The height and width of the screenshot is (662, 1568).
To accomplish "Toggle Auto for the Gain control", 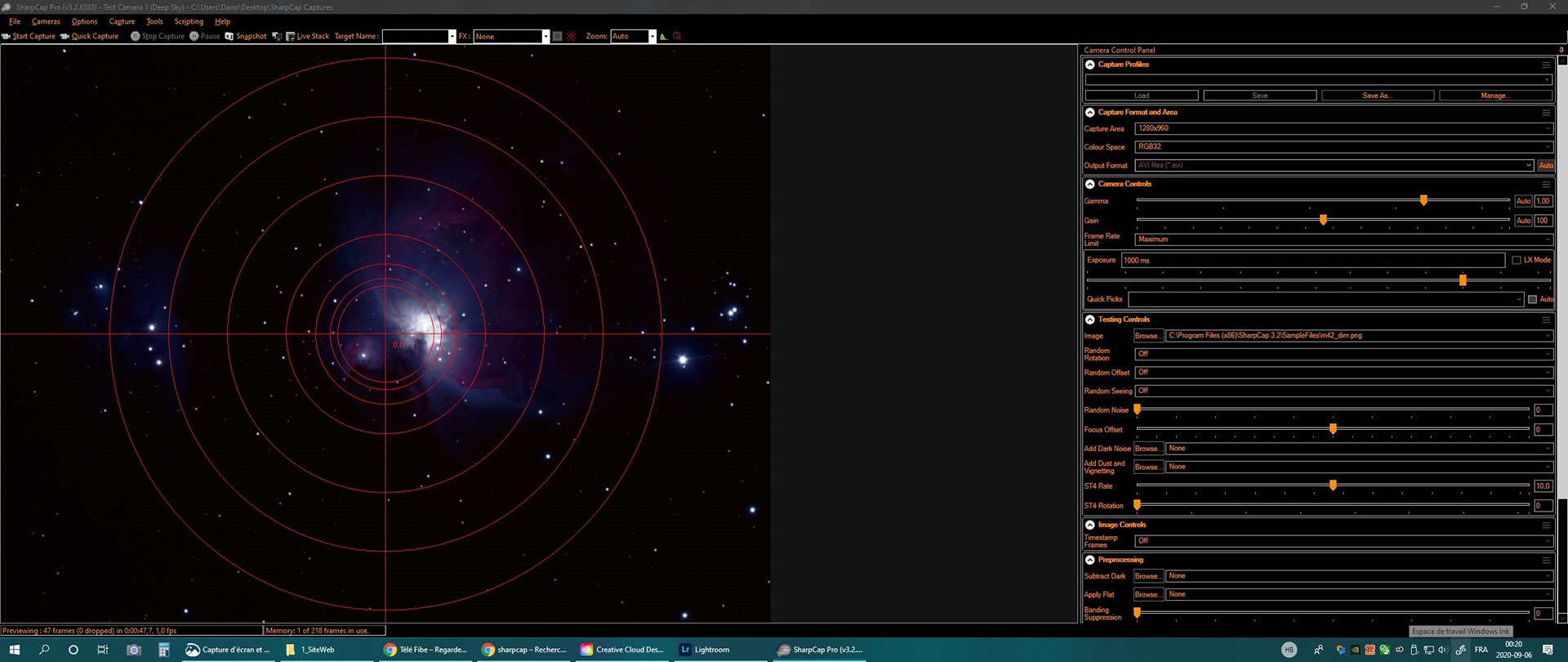I will click(1523, 221).
